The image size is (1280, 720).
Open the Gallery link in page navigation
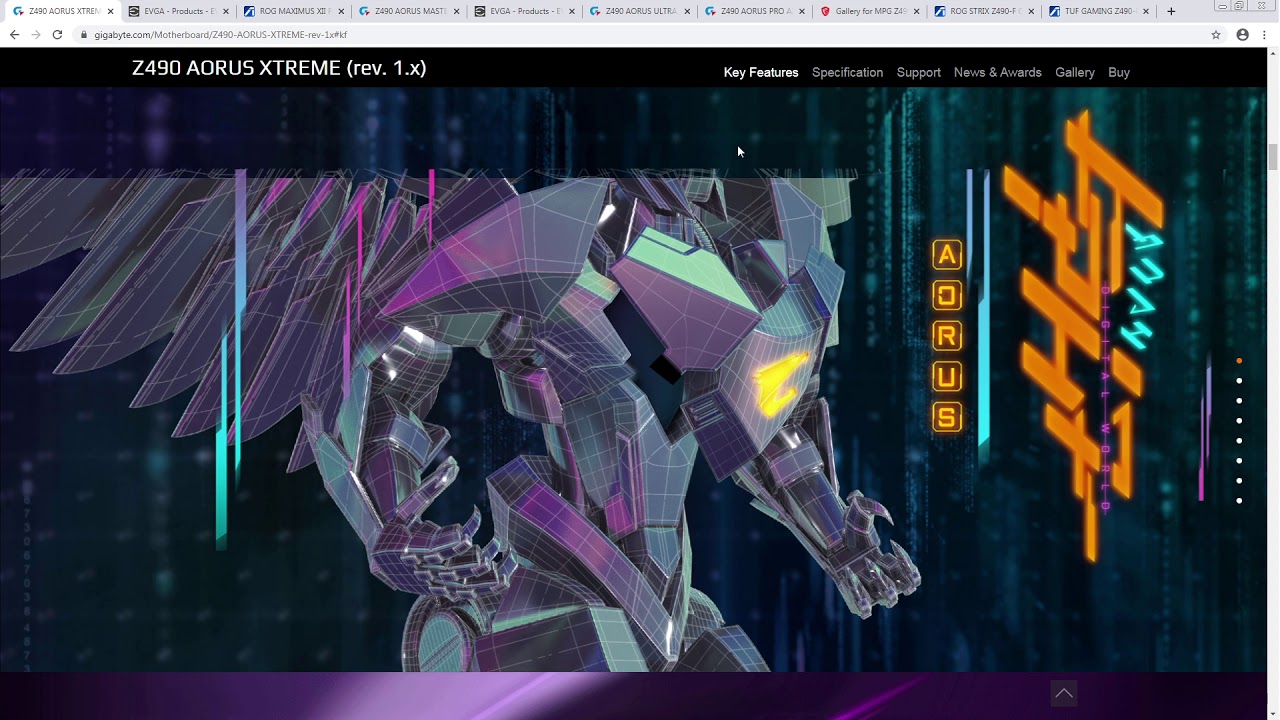[1075, 72]
